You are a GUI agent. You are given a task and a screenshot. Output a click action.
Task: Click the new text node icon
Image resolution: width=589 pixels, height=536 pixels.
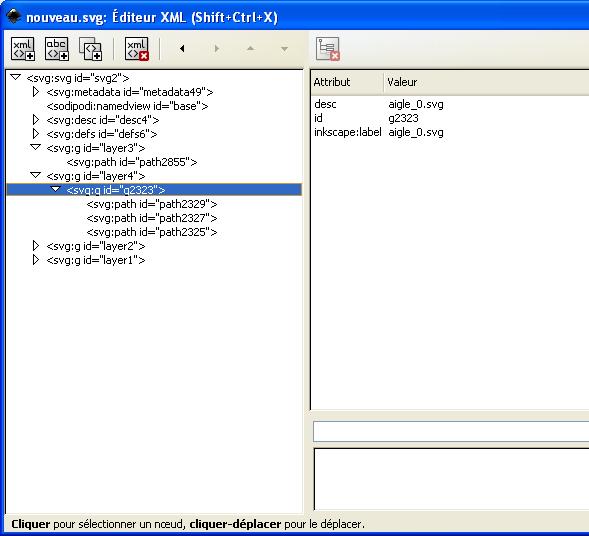pyautogui.click(x=57, y=49)
